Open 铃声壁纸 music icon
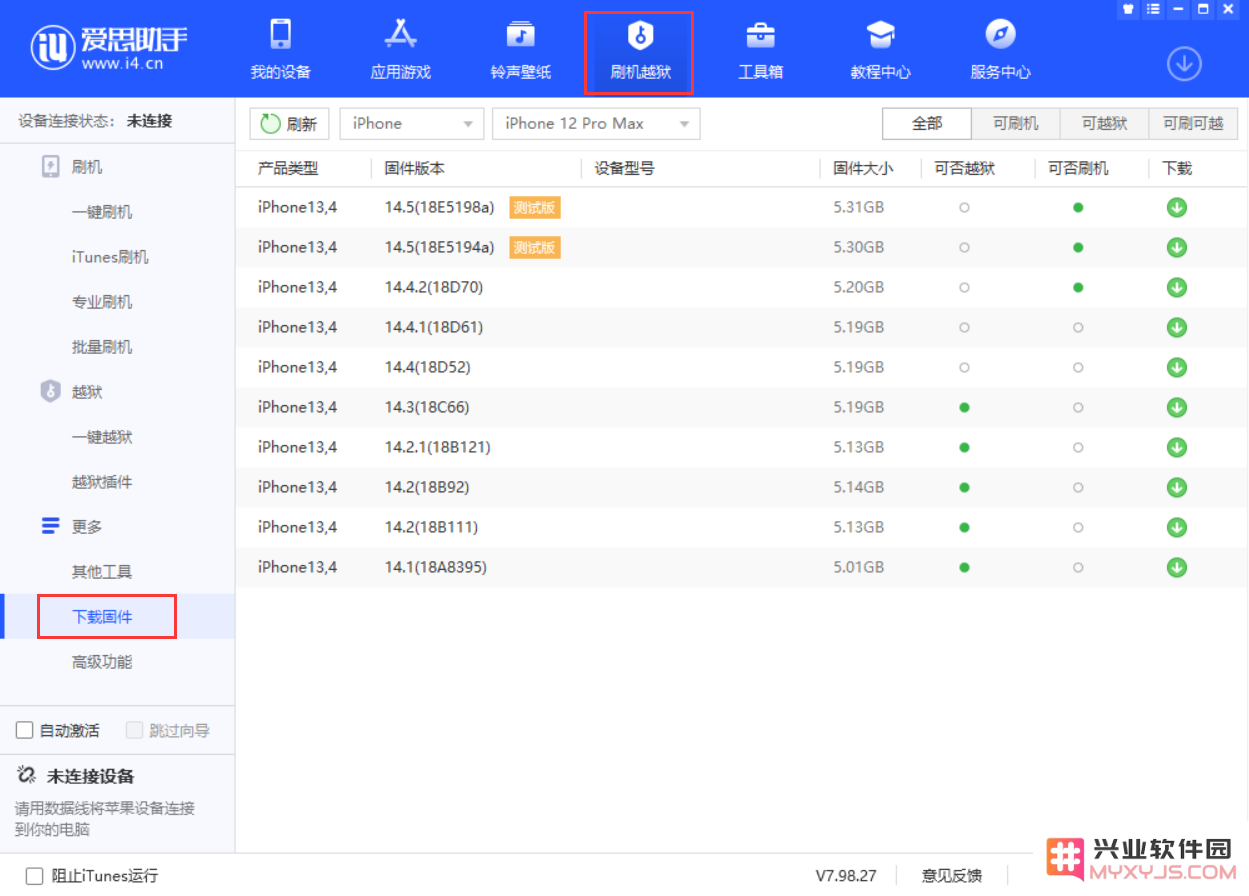This screenshot has height=896, width=1249. point(520,35)
